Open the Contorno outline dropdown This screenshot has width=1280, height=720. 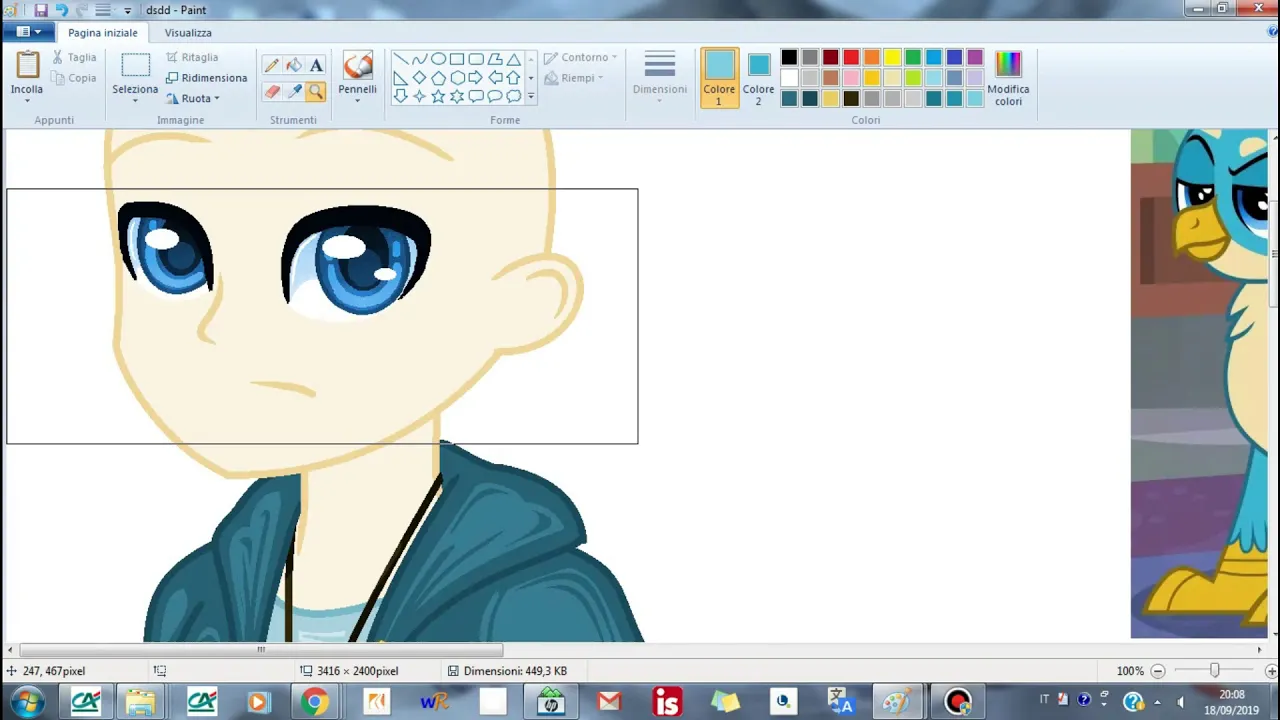[x=580, y=57]
